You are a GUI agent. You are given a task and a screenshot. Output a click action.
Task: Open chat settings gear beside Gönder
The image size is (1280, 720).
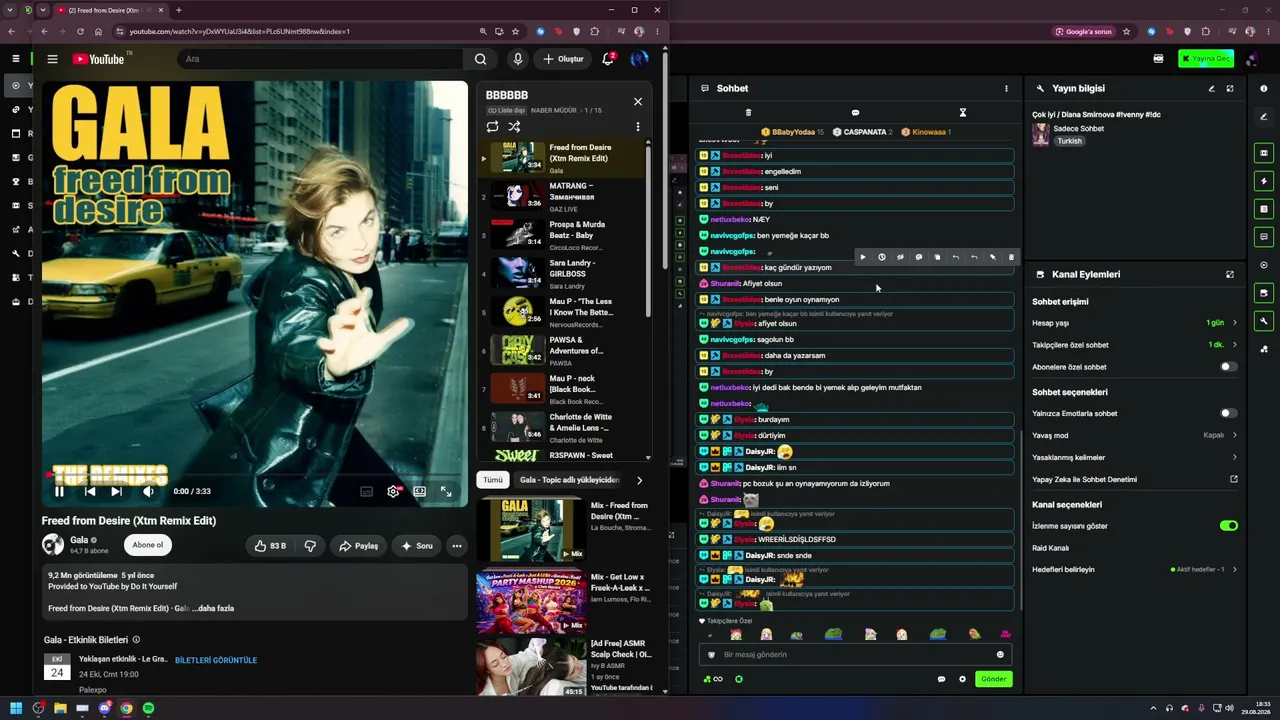(x=963, y=679)
